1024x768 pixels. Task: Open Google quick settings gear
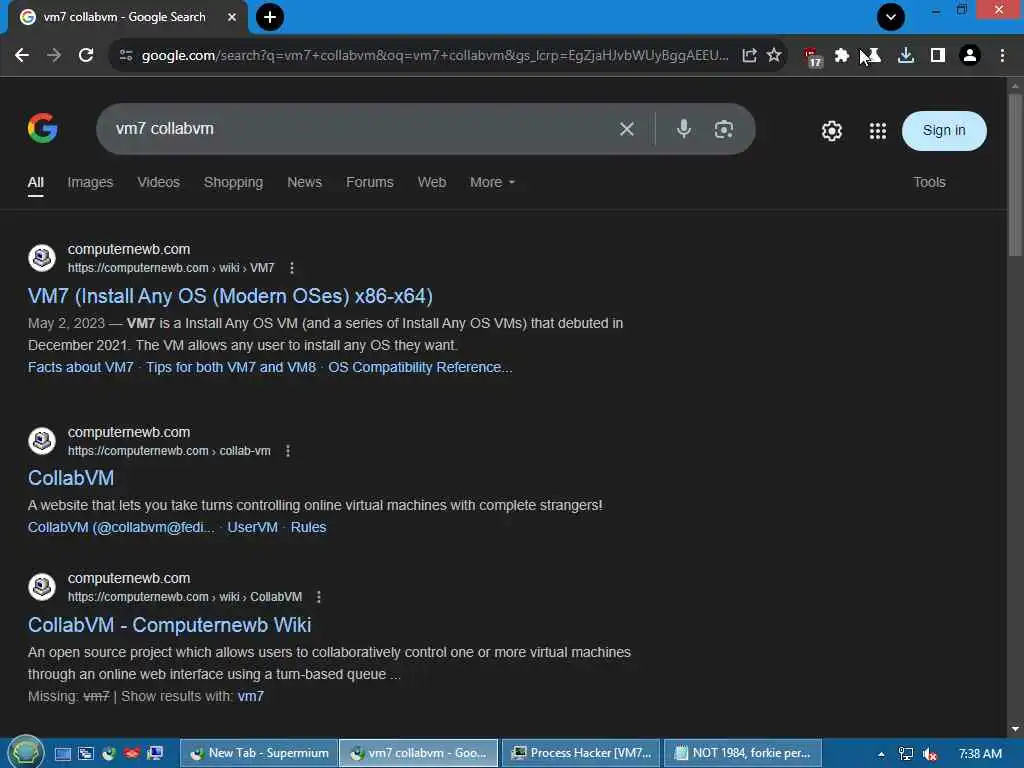831,131
